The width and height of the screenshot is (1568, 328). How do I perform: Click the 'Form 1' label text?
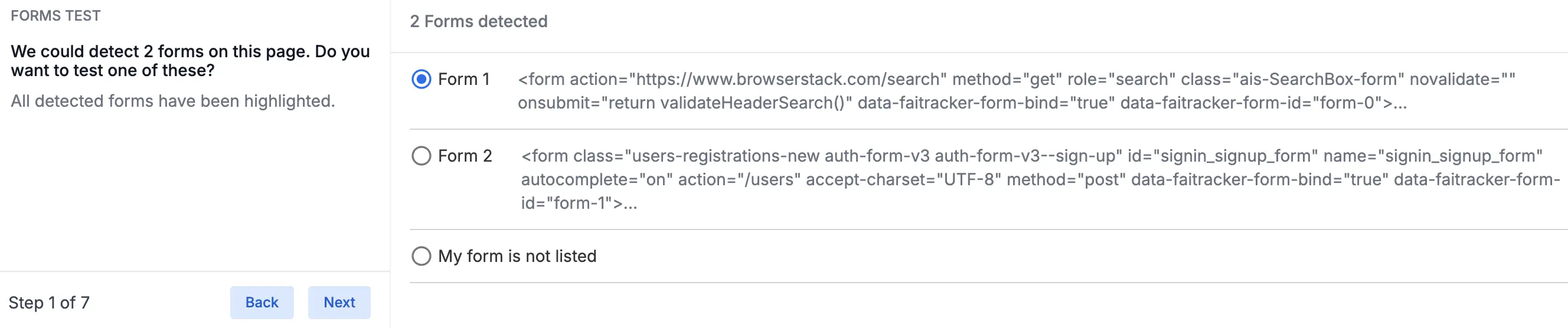pos(464,79)
